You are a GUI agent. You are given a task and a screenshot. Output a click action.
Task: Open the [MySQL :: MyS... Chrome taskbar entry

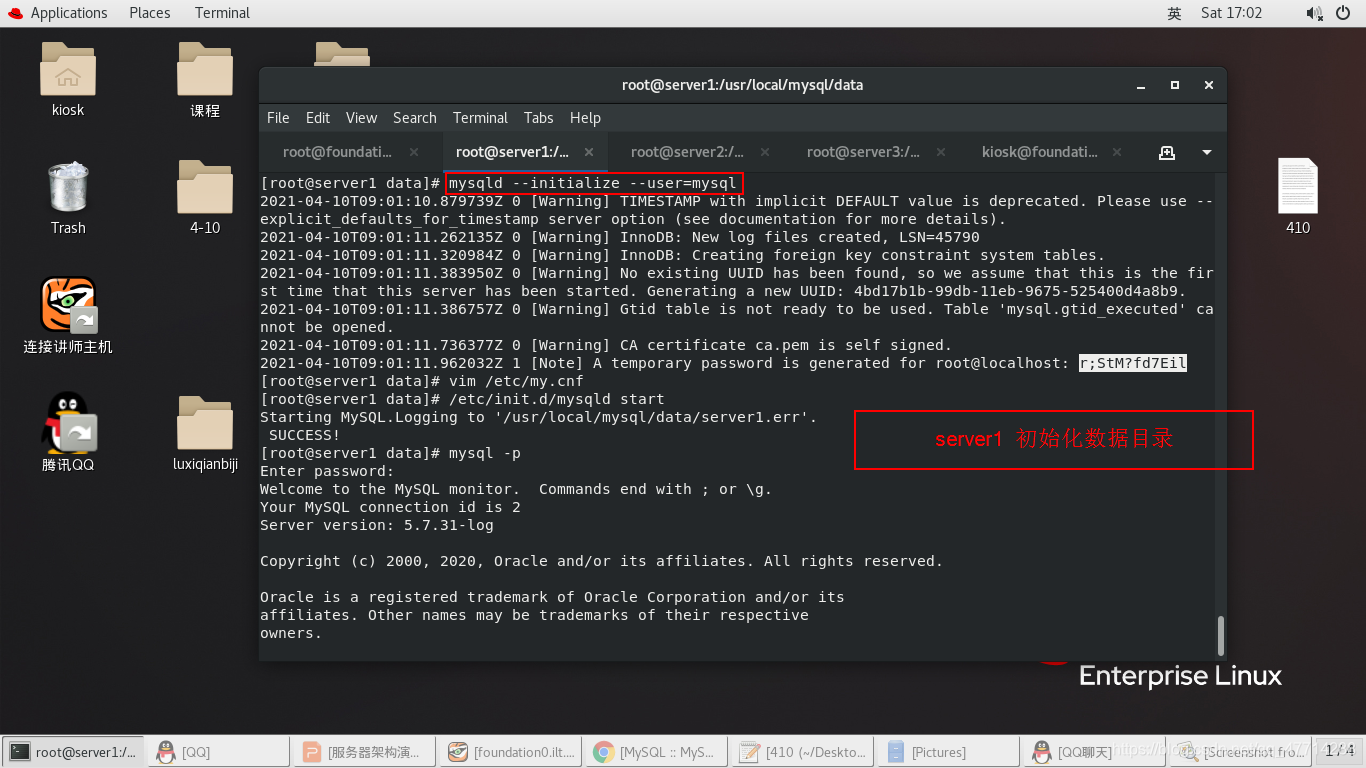[x=656, y=751]
